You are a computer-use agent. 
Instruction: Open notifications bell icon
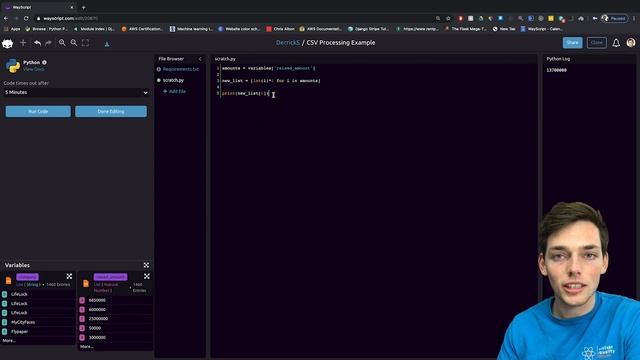616,43
